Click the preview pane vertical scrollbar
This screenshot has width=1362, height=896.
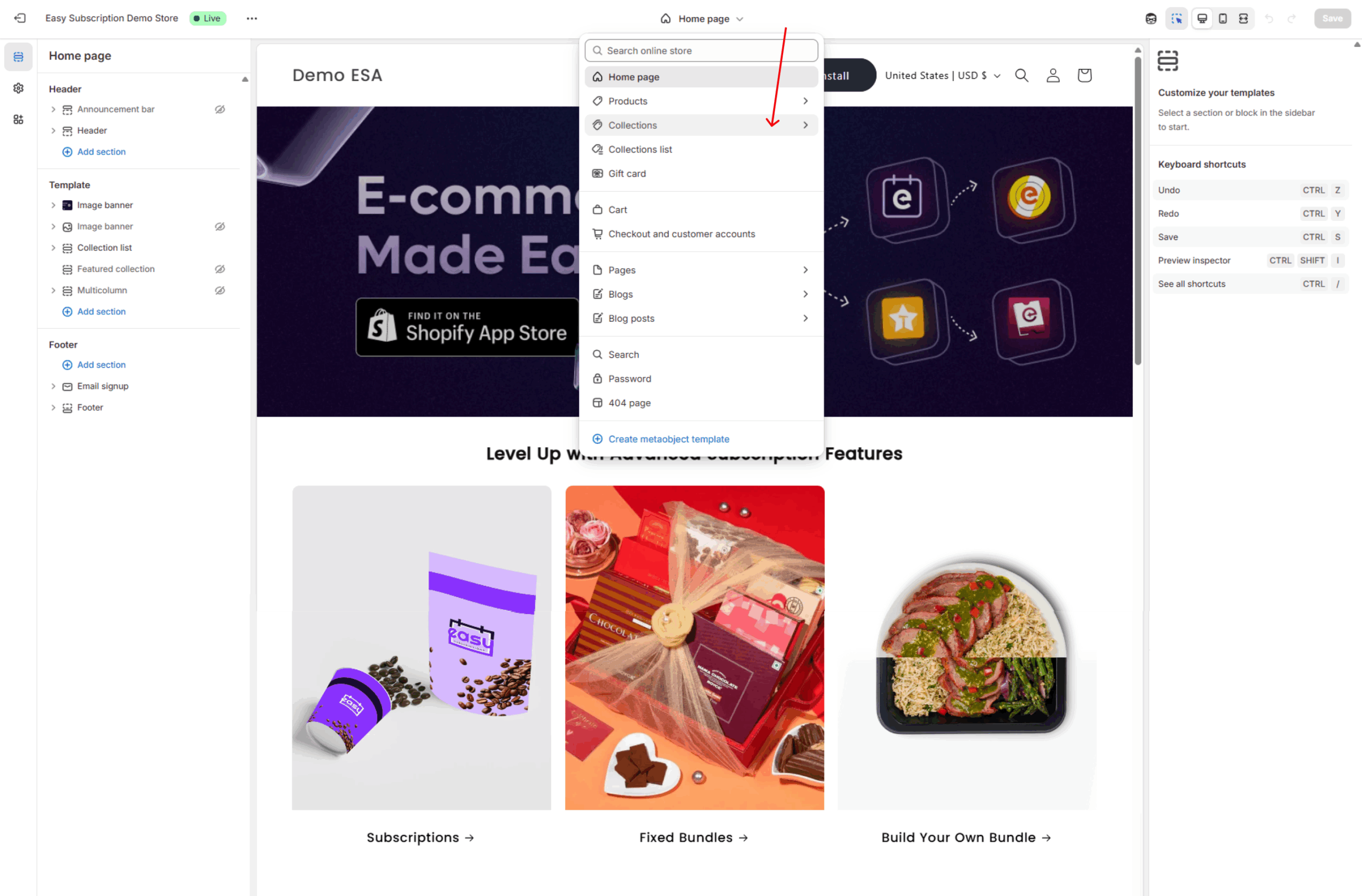tap(1137, 210)
